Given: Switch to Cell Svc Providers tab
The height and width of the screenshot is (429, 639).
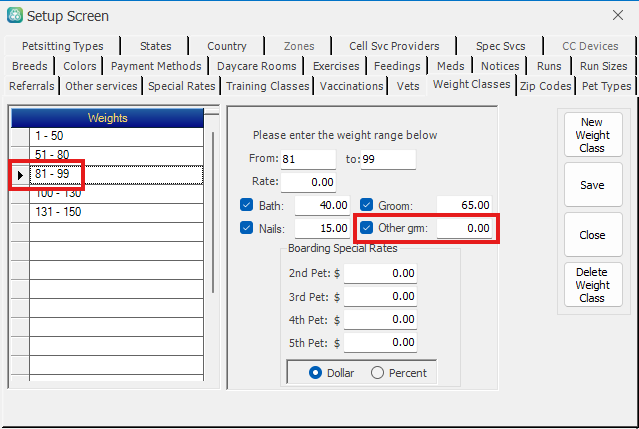Looking at the screenshot, I should tap(394, 46).
